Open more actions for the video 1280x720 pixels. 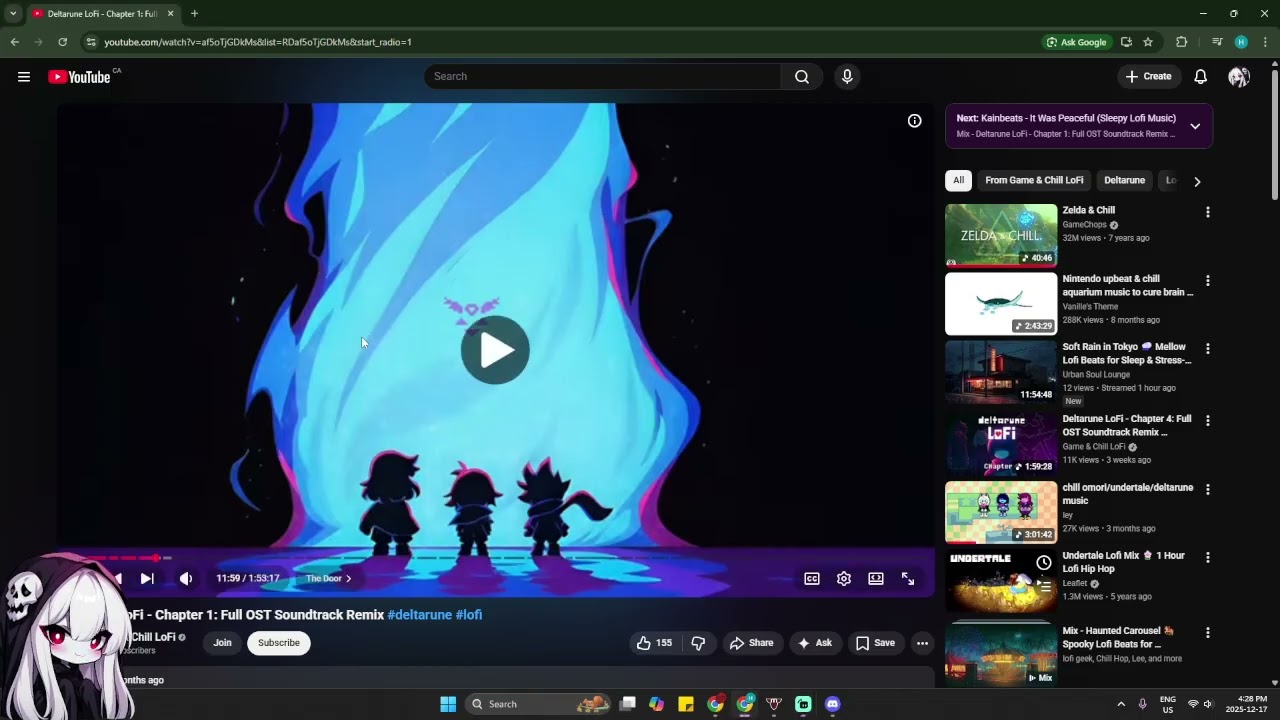(x=922, y=643)
